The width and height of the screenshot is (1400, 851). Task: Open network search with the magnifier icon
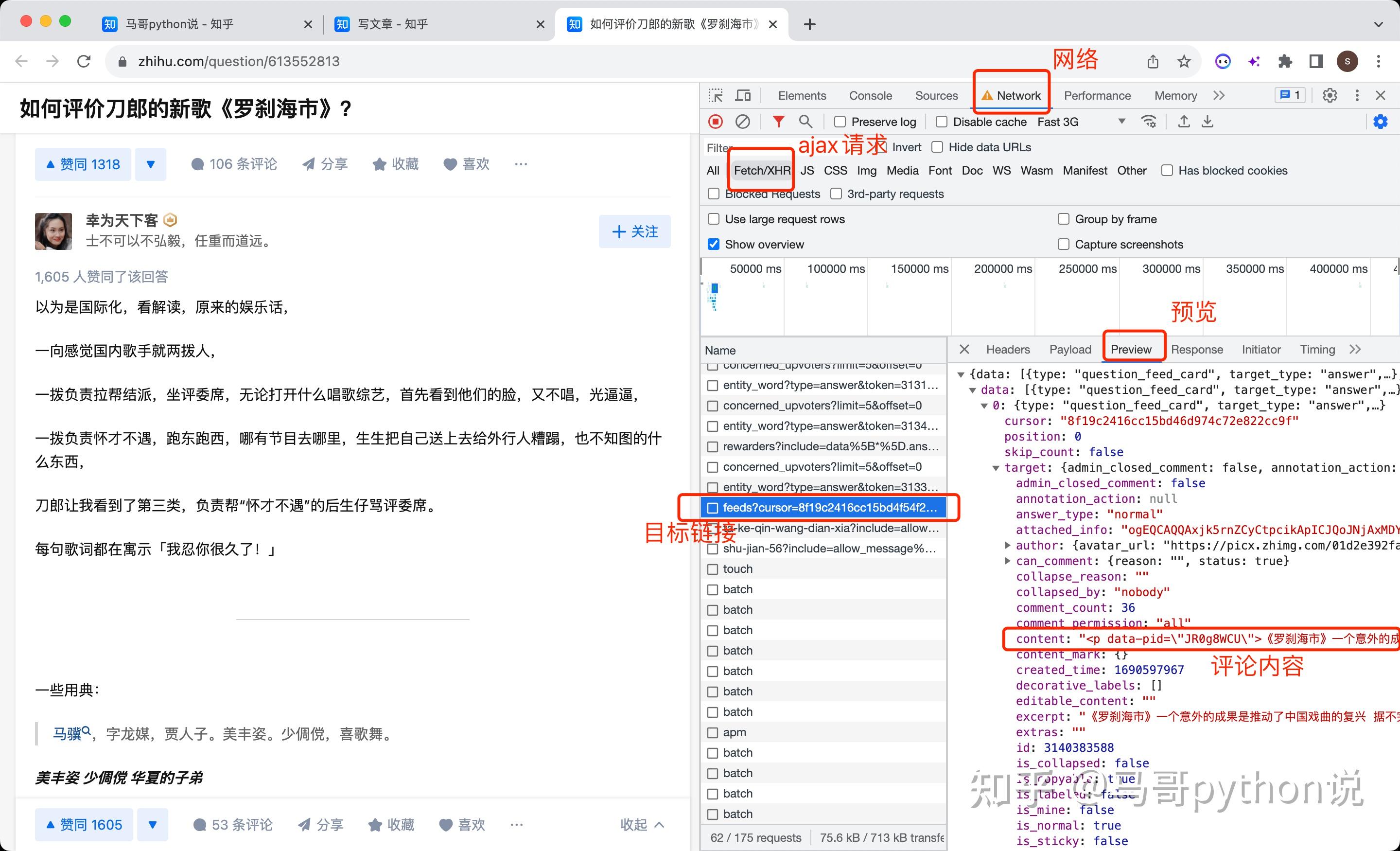[x=805, y=122]
